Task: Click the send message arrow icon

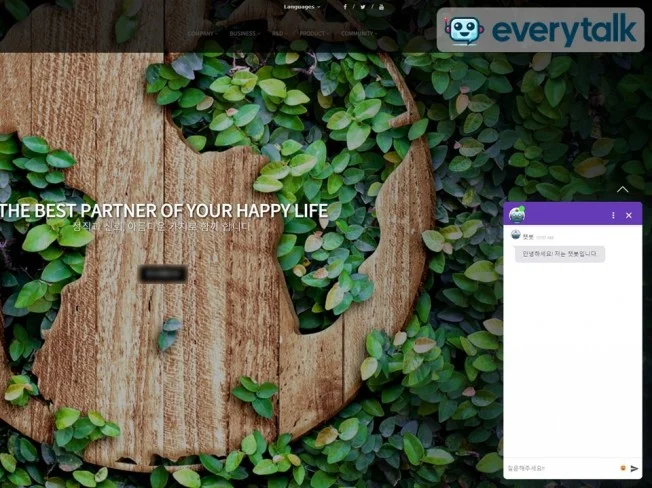Action: point(634,468)
